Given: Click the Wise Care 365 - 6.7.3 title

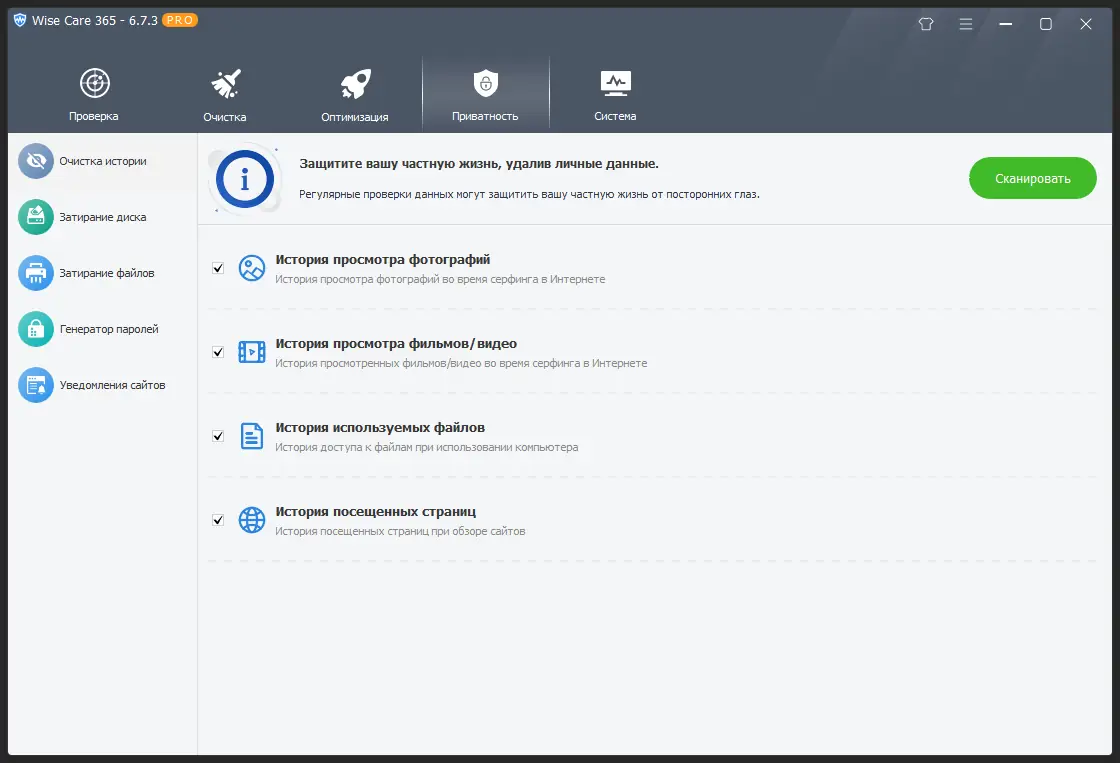Looking at the screenshot, I should 95,20.
